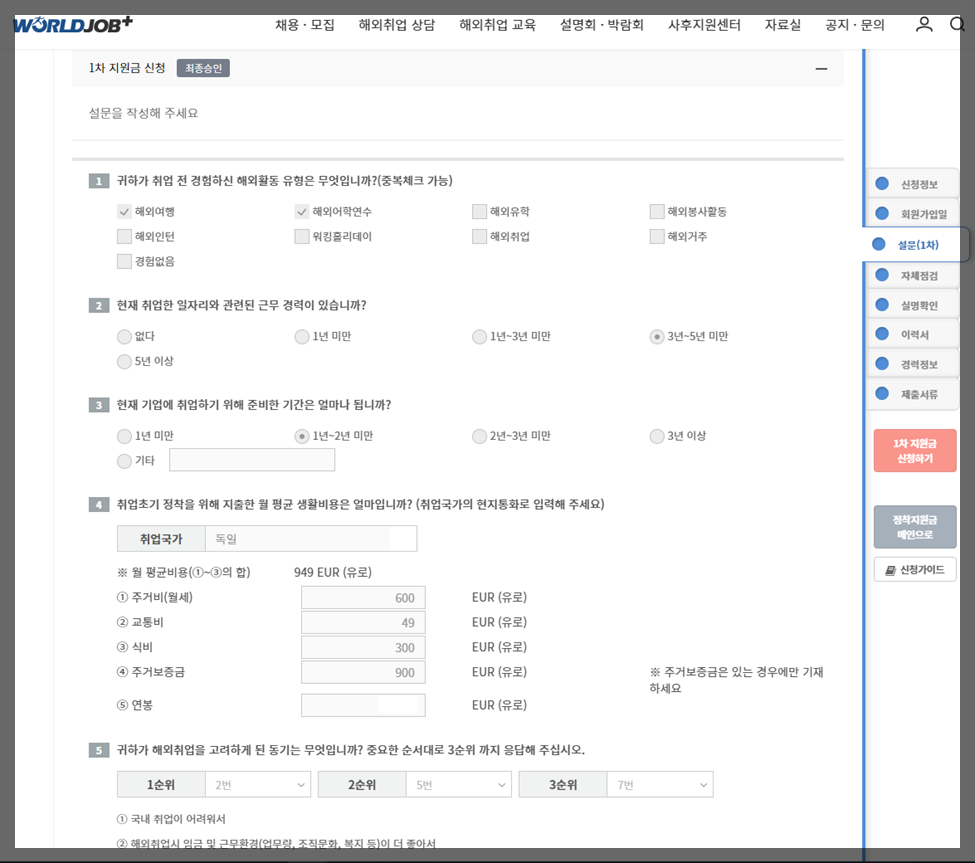Click the blue dot beside 경력정보

pyautogui.click(x=882, y=364)
